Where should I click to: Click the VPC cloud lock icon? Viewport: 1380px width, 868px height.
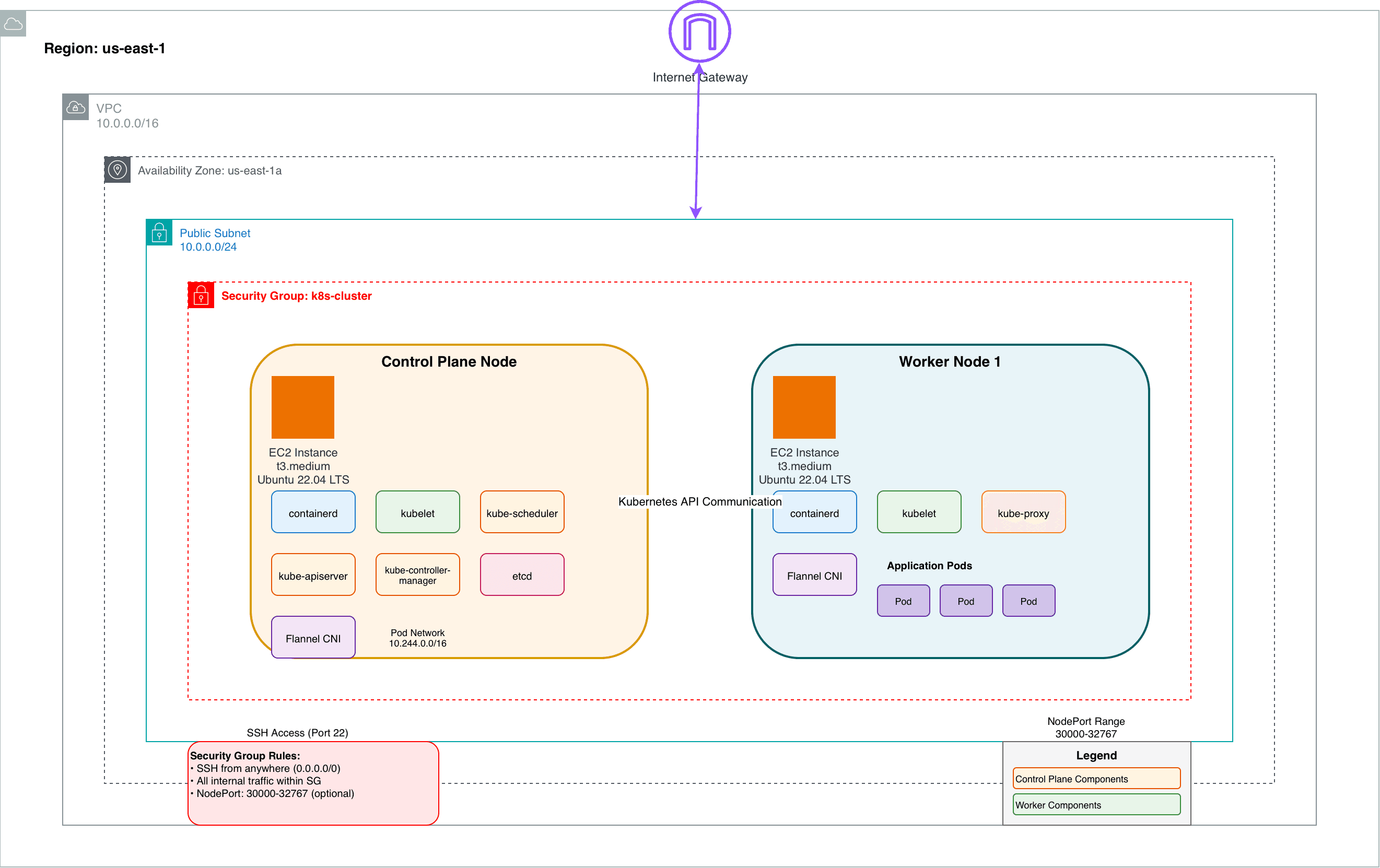pyautogui.click(x=76, y=107)
